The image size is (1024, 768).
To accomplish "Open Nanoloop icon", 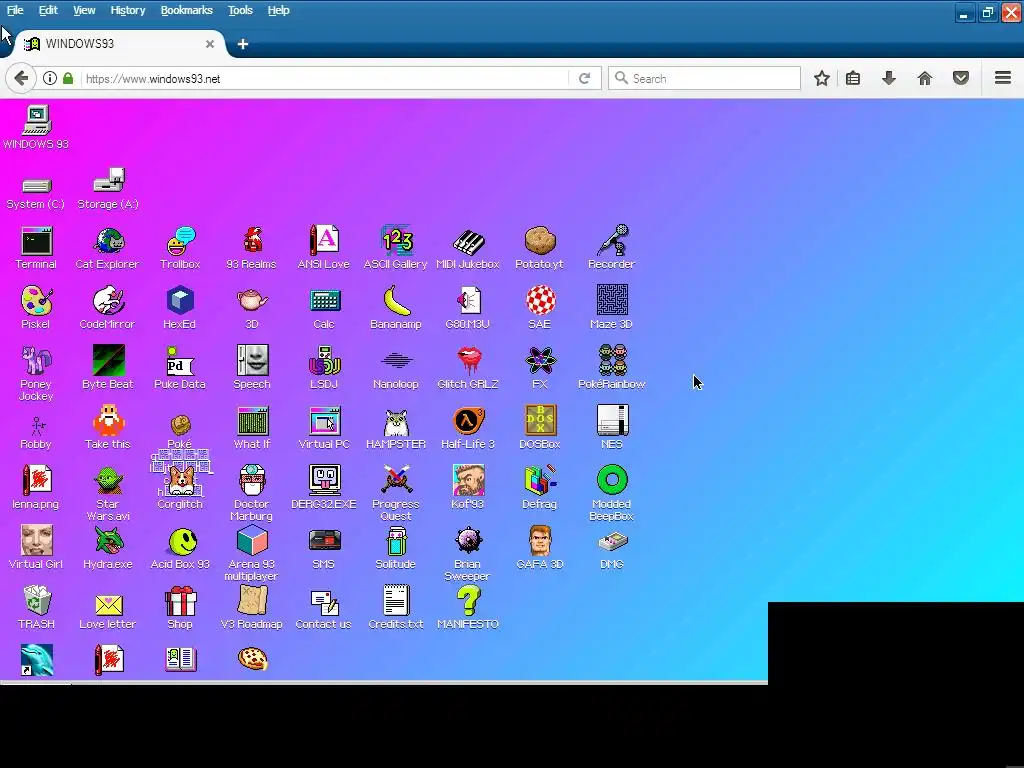I will click(x=396, y=368).
